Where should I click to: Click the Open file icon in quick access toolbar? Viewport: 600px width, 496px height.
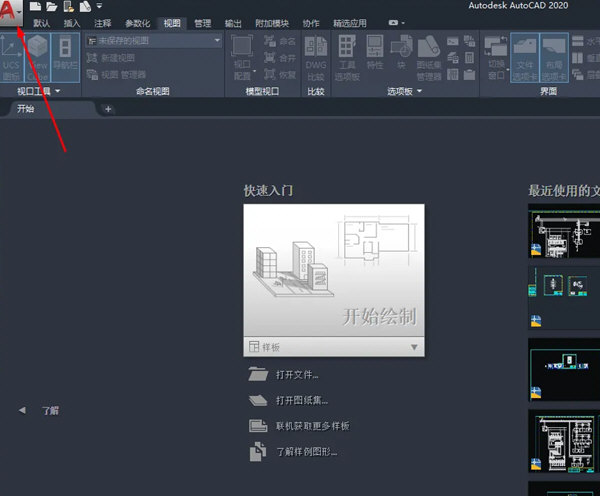(x=52, y=6)
